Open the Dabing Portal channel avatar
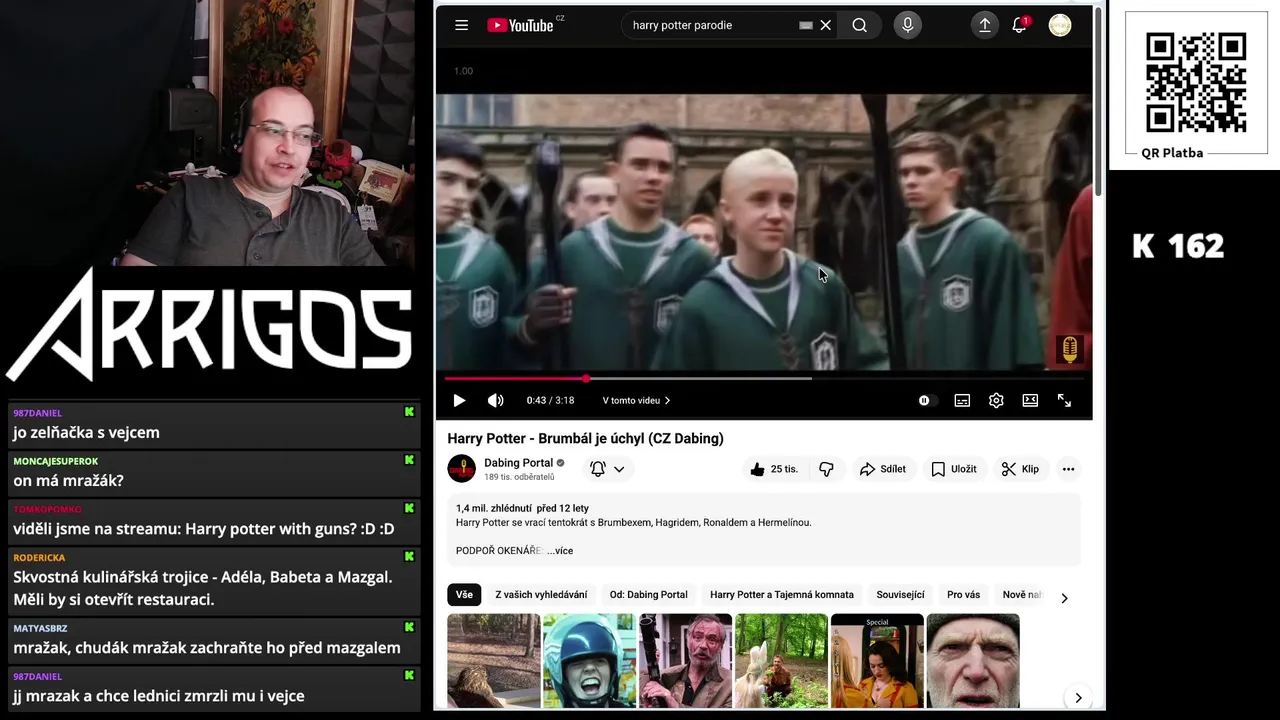This screenshot has height=720, width=1280. coord(461,468)
